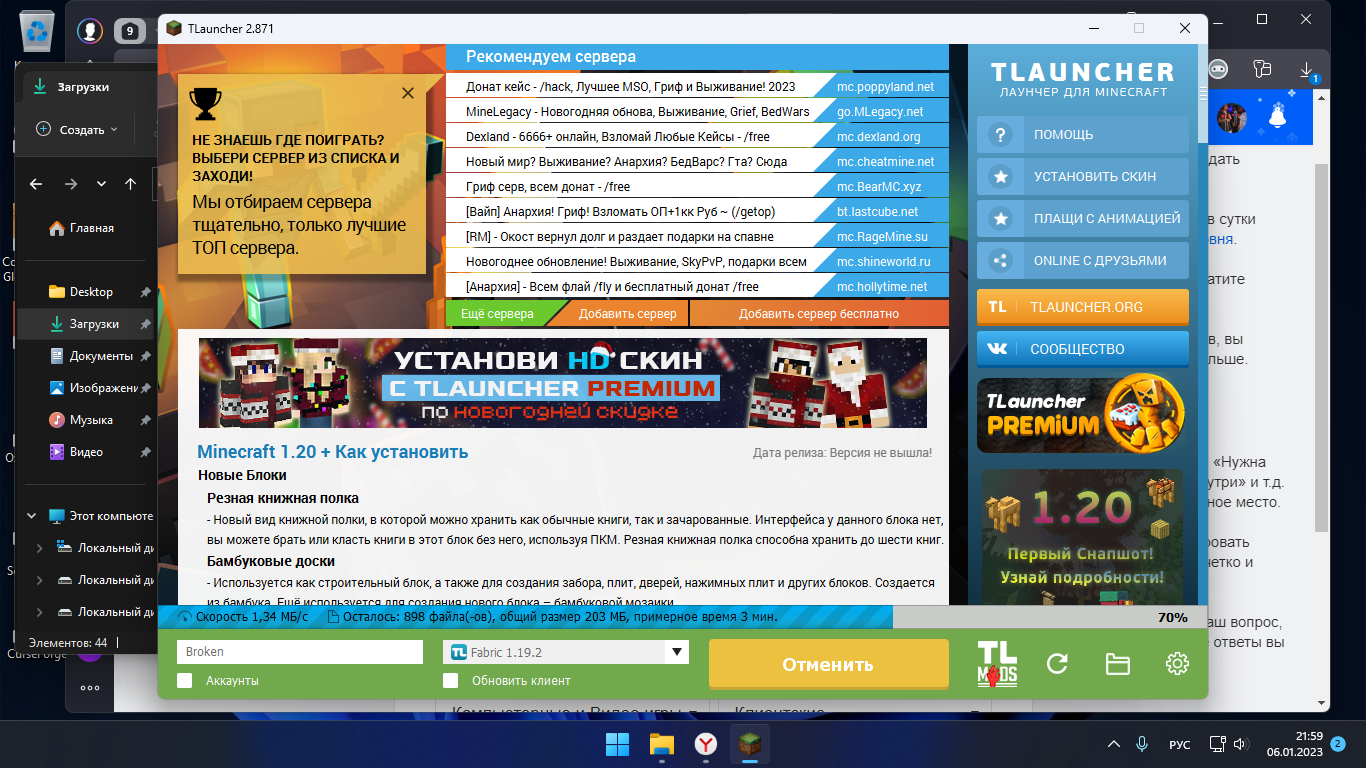This screenshot has width=1366, height=768.
Task: Check the checkbox left of Broken field
Action: pyautogui.click(x=184, y=679)
